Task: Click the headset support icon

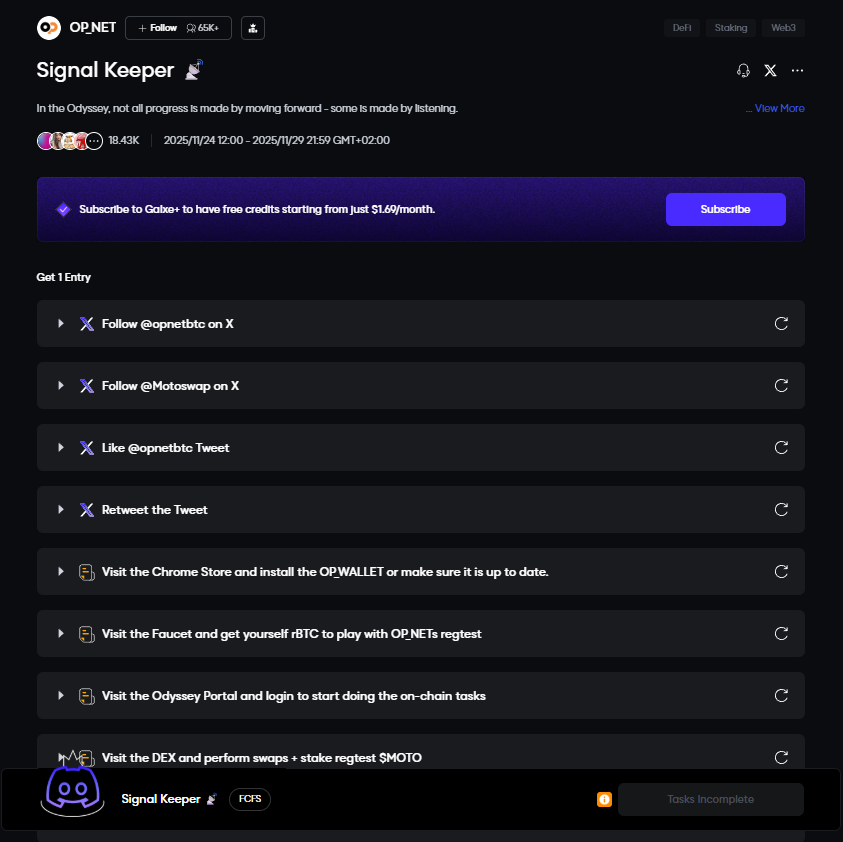Action: pos(743,71)
